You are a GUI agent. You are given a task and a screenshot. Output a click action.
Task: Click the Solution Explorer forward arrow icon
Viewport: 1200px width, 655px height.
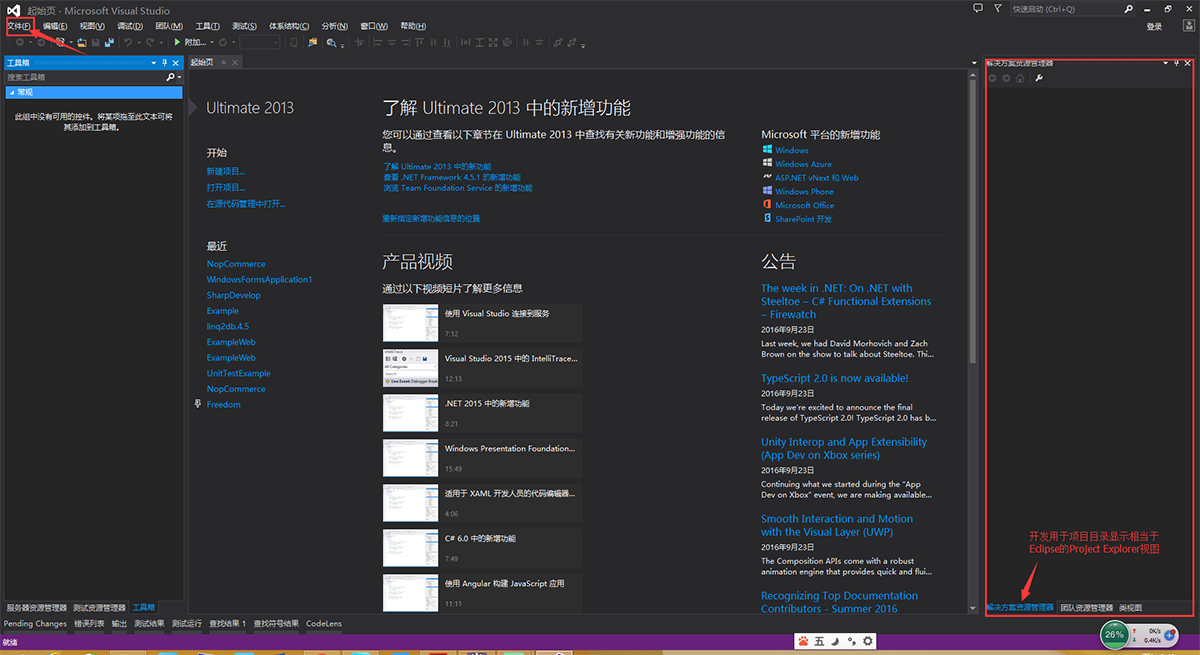(1006, 77)
